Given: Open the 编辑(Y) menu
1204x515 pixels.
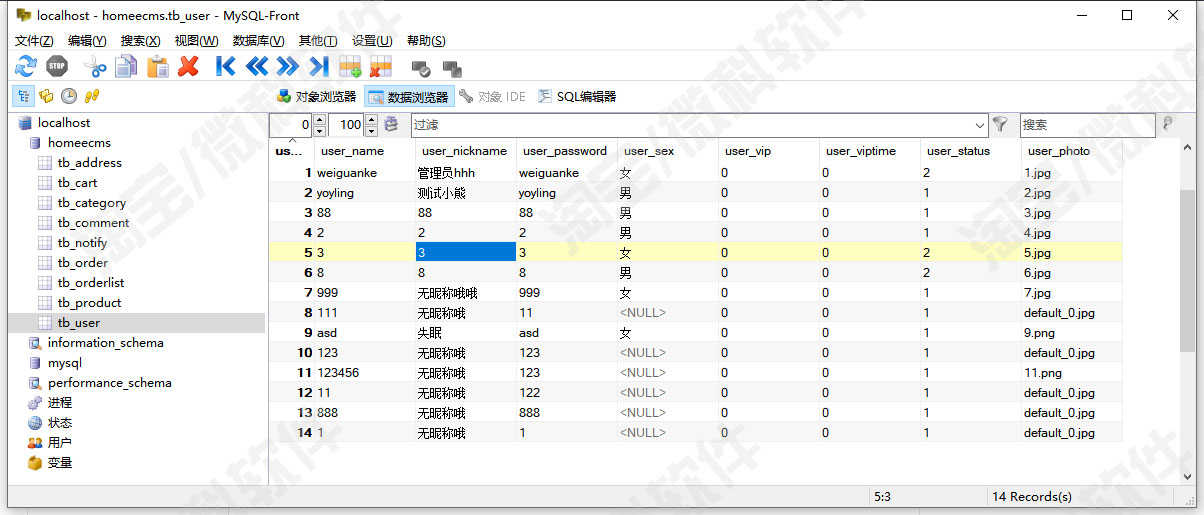Looking at the screenshot, I should point(87,41).
